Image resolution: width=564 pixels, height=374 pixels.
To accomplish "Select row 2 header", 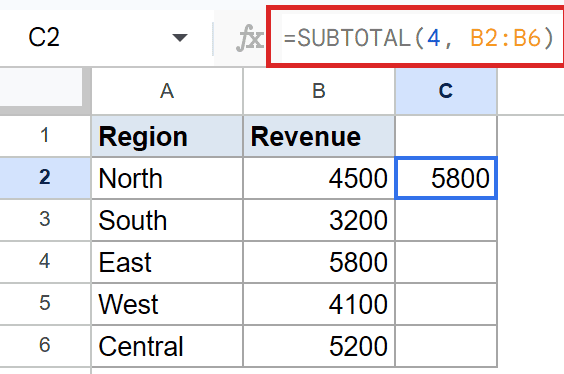I will click(45, 178).
